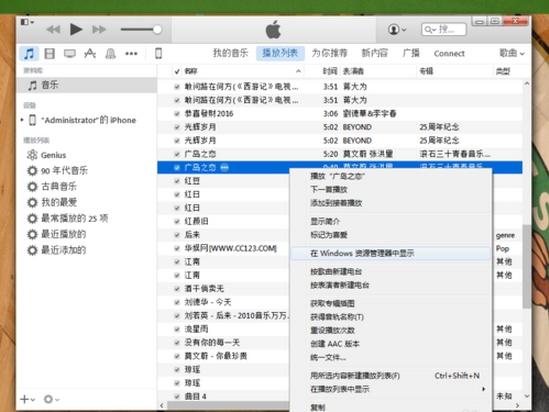This screenshot has height=412, width=549.
Task: Click the left arrow of the horizontal scrollbar
Action: point(161,406)
